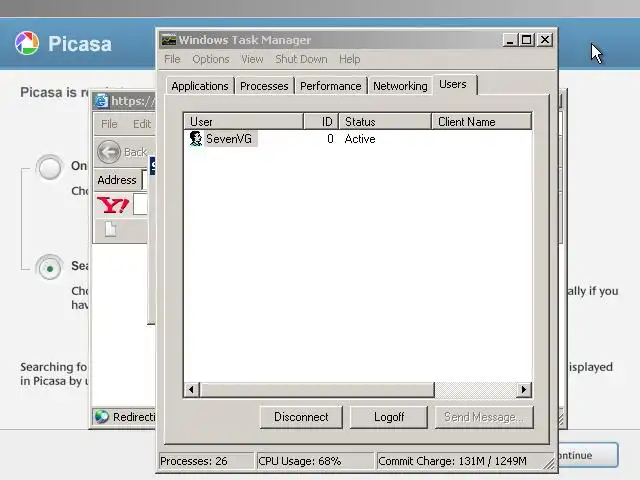This screenshot has width=640, height=480.
Task: Click the Disconnect button
Action: click(x=301, y=417)
